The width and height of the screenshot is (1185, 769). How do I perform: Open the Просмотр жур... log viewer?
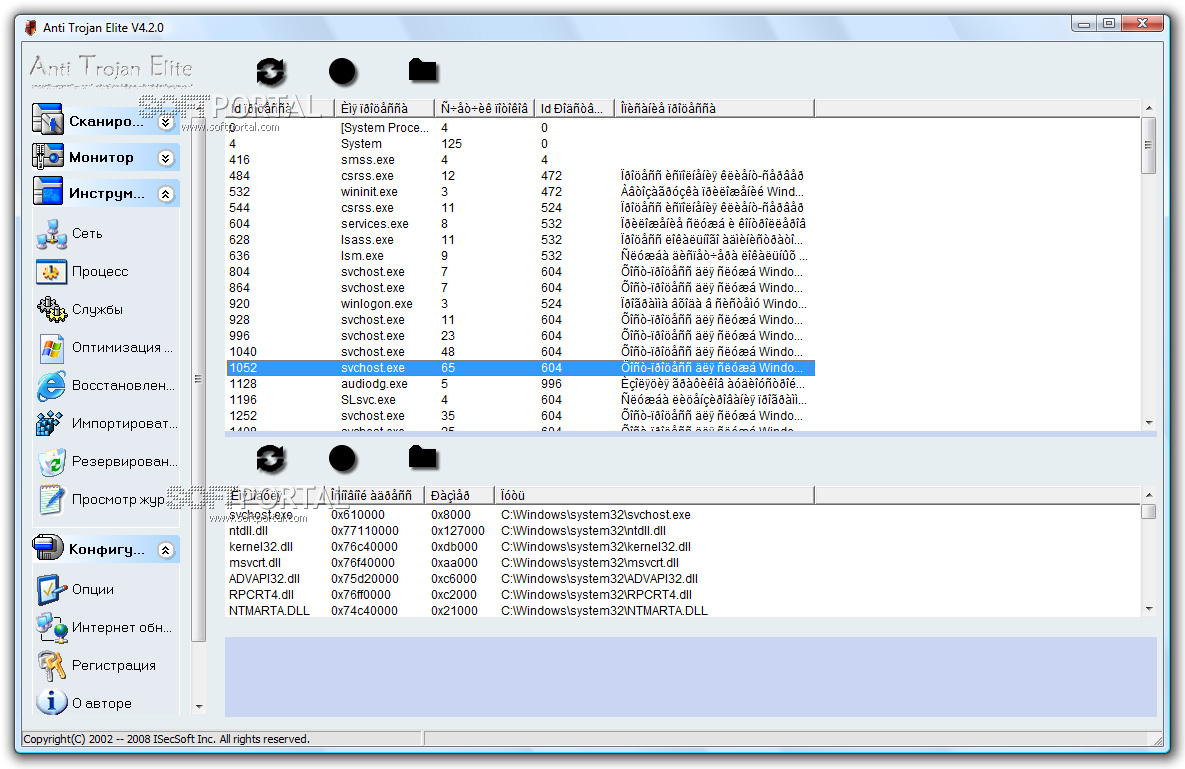(101, 499)
